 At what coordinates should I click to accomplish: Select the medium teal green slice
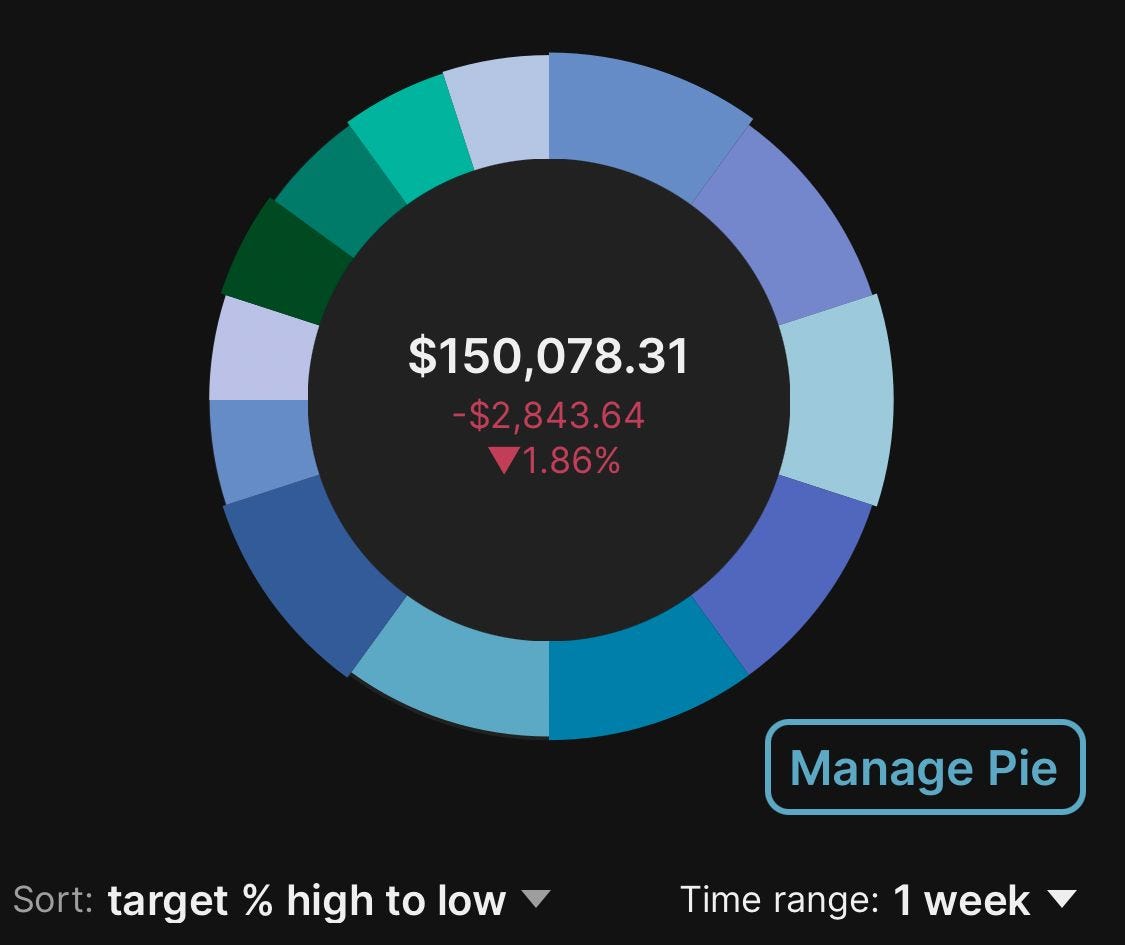[x=339, y=192]
